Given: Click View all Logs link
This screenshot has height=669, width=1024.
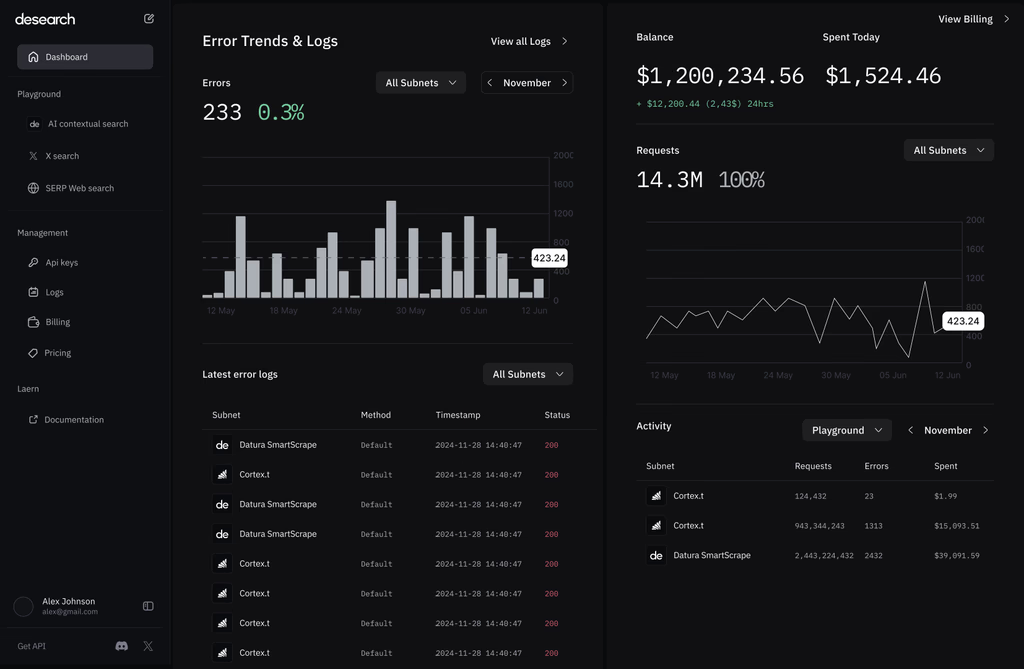Looking at the screenshot, I should (x=529, y=41).
